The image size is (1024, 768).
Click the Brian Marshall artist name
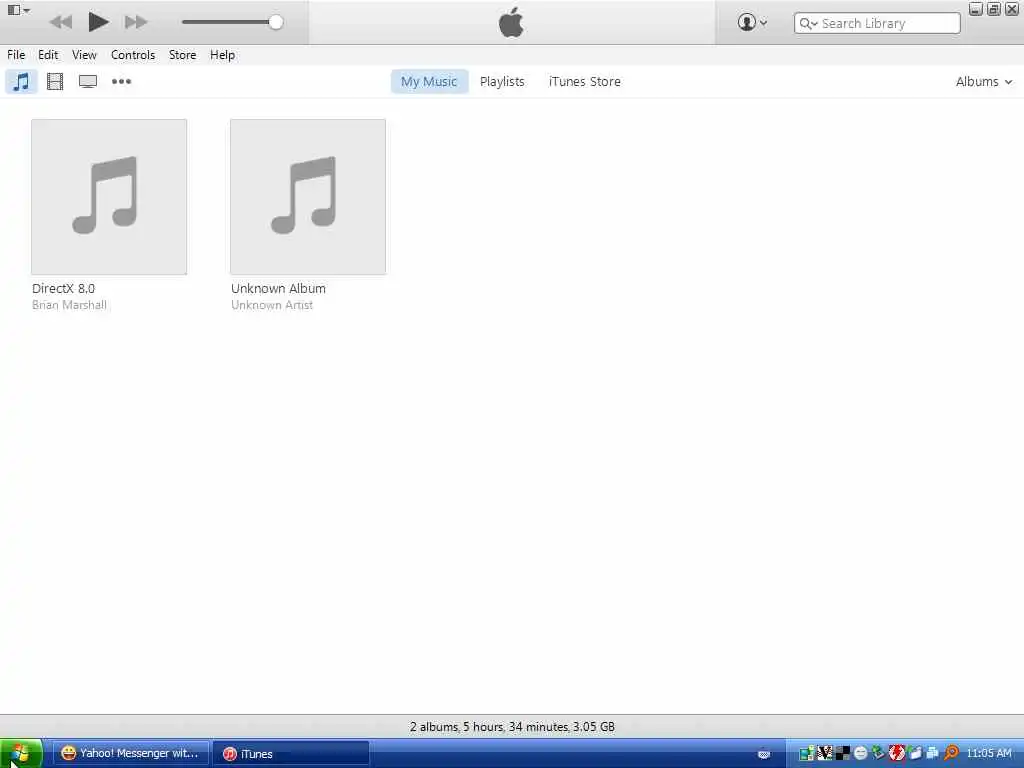coord(69,305)
